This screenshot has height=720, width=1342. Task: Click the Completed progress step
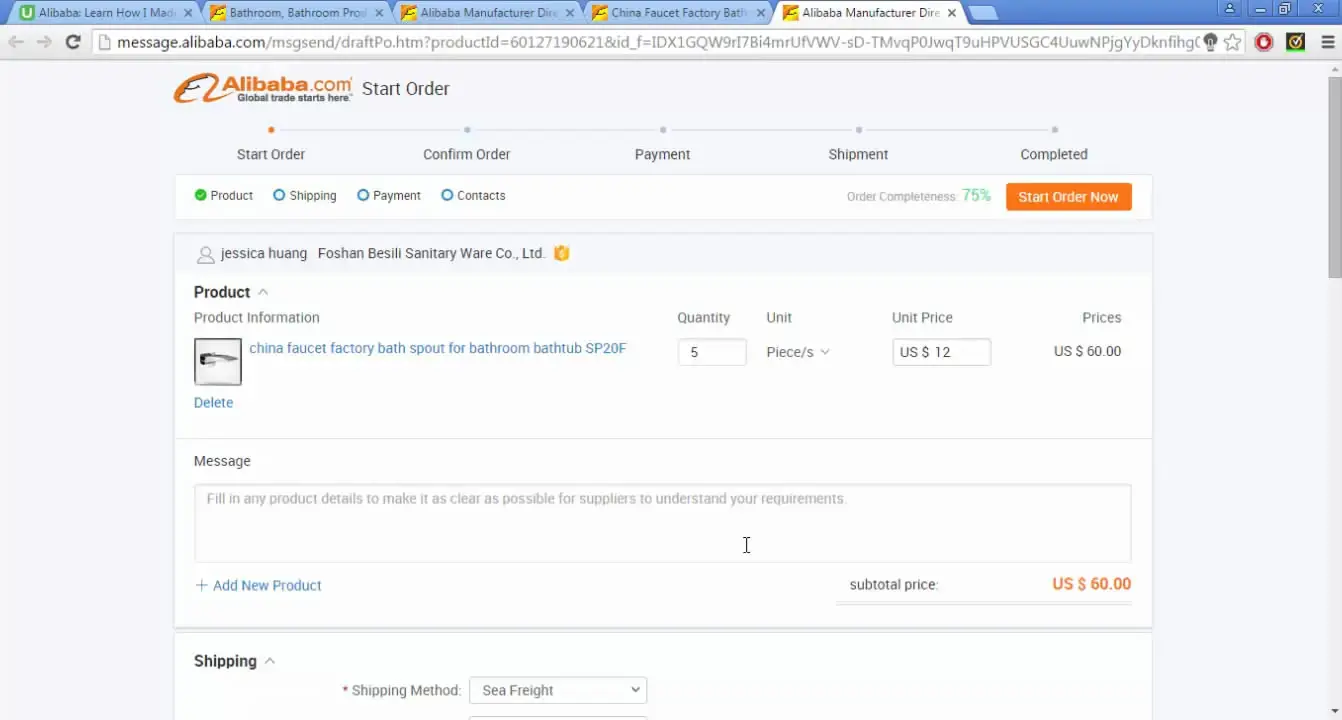point(1054,154)
